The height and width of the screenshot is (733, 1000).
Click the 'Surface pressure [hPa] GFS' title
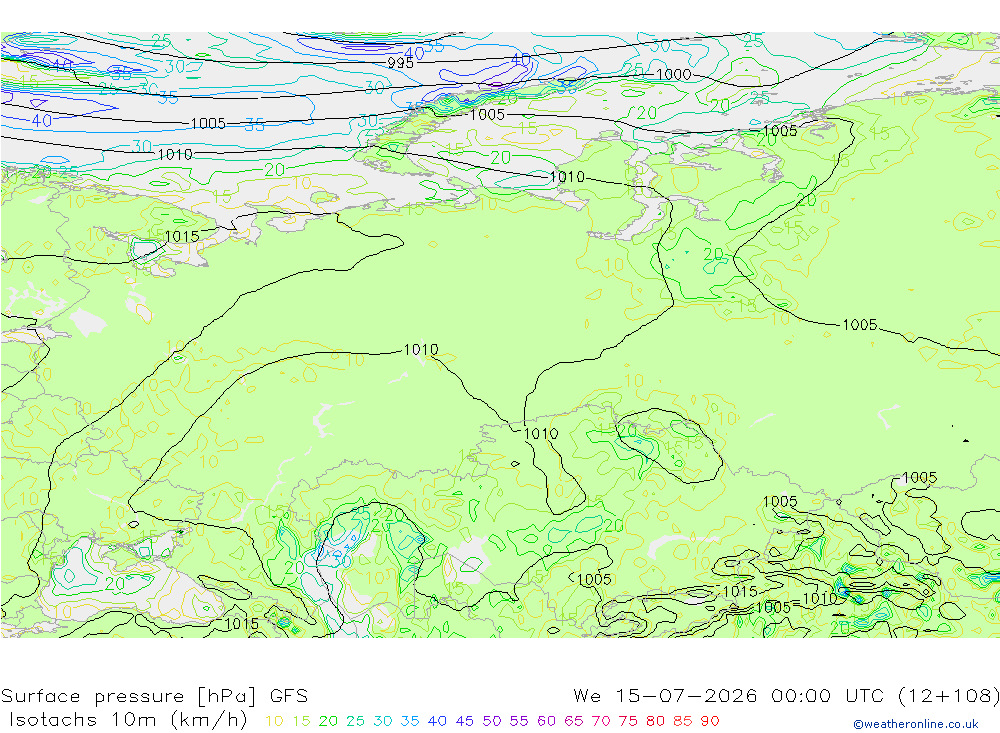(154, 695)
